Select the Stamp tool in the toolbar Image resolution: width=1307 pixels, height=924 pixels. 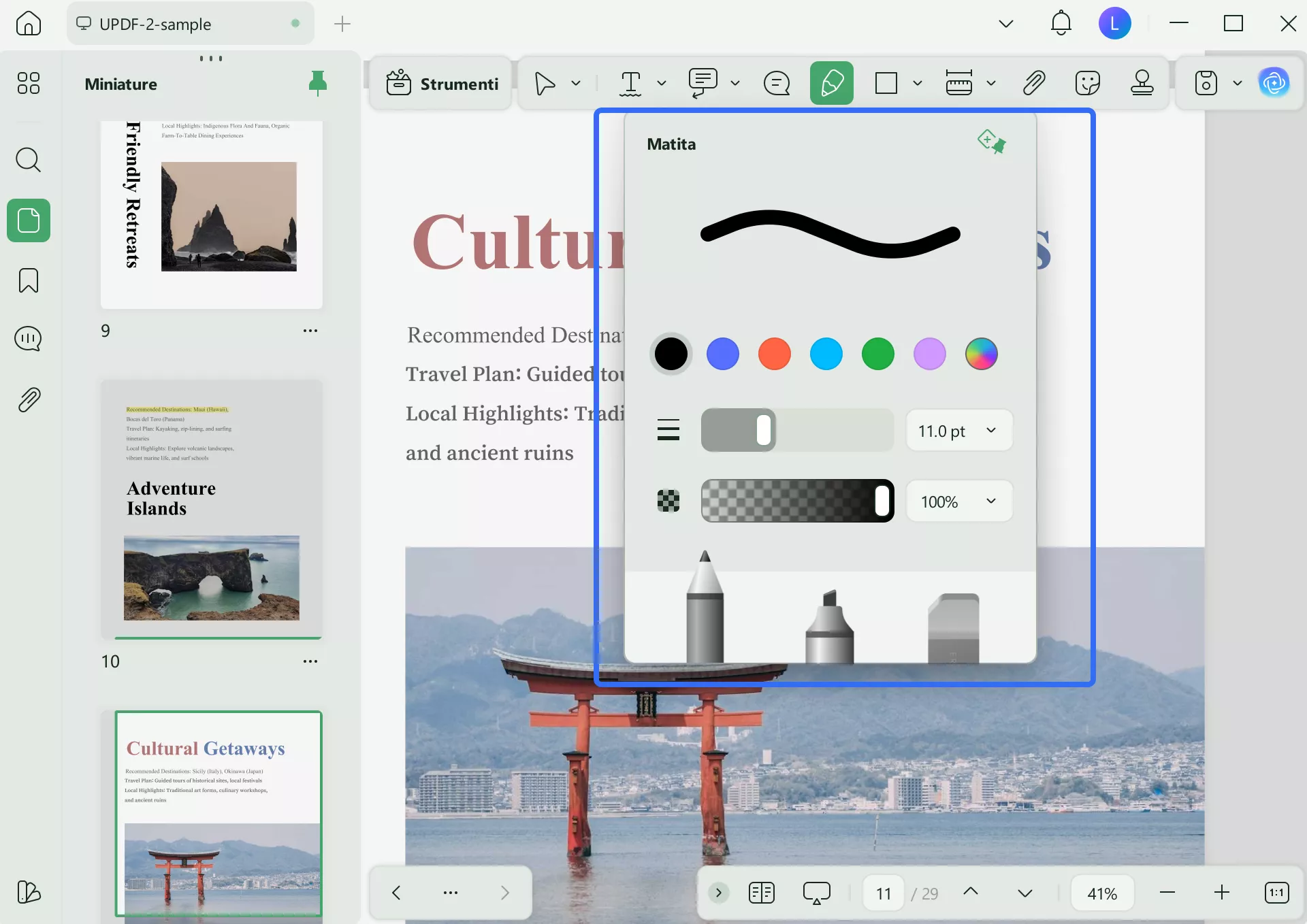pos(1142,84)
